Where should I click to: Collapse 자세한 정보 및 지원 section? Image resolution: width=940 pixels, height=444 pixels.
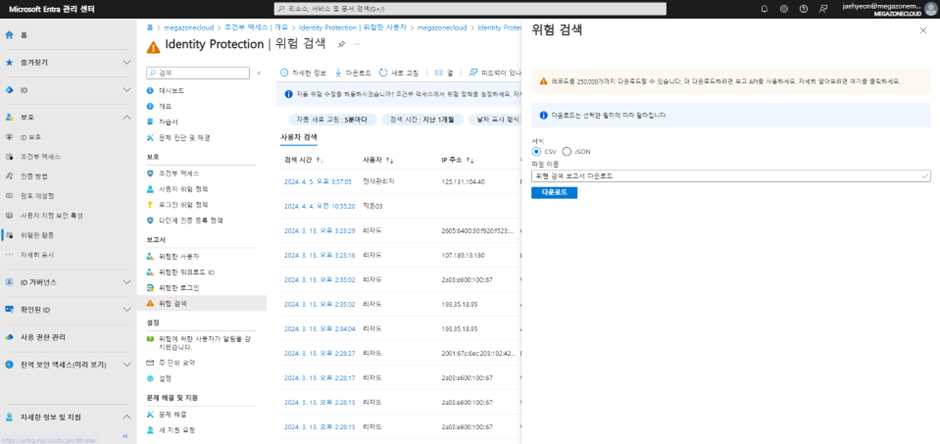[x=127, y=417]
